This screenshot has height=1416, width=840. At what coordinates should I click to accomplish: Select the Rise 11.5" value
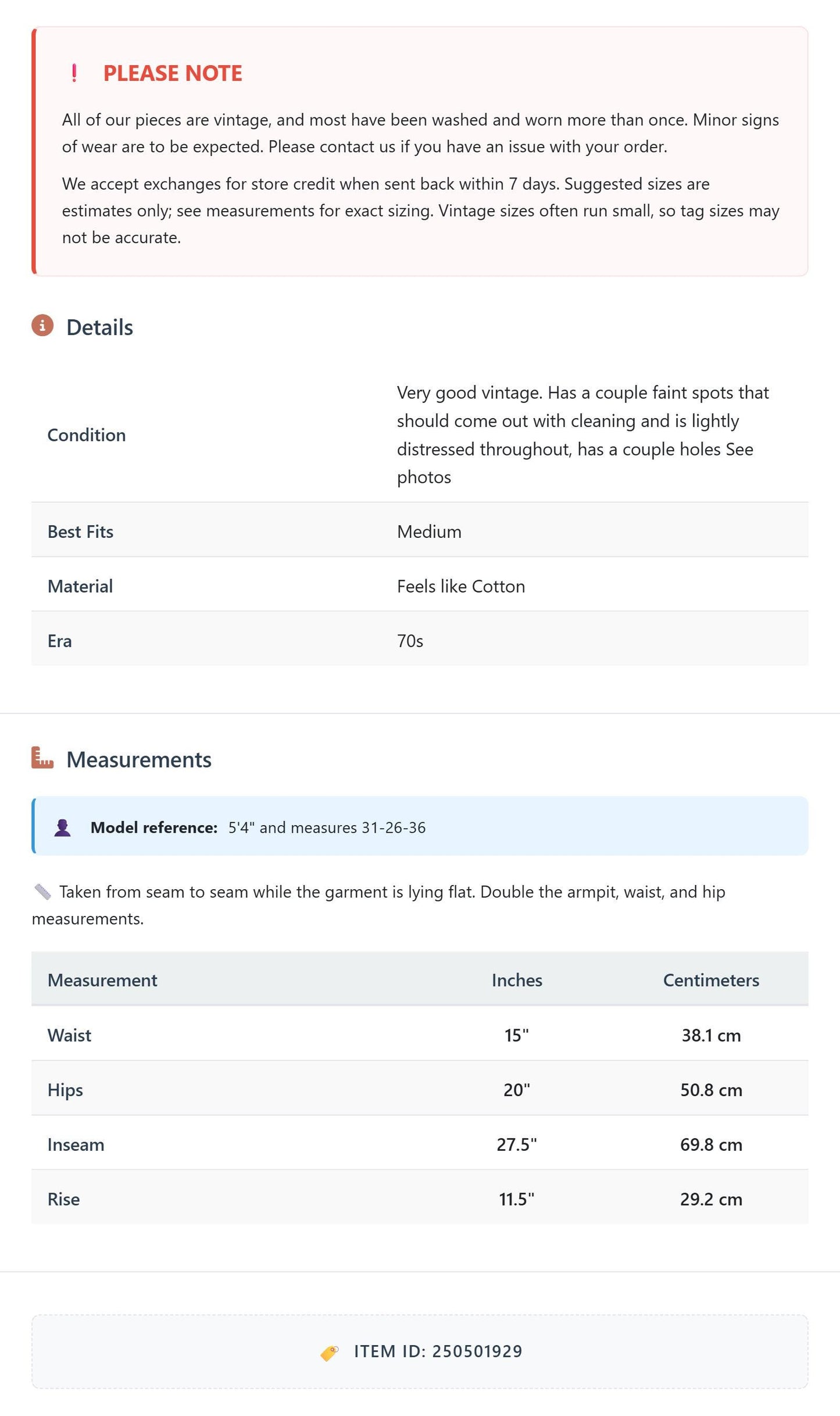517,1199
